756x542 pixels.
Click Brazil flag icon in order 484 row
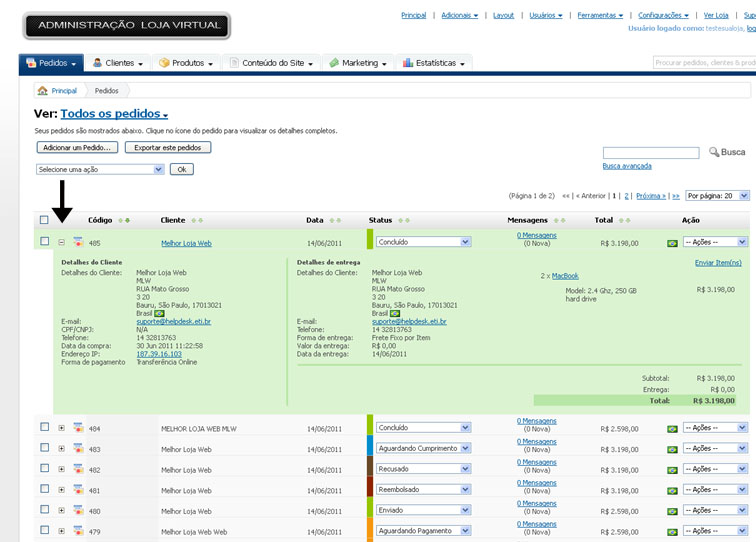point(672,429)
